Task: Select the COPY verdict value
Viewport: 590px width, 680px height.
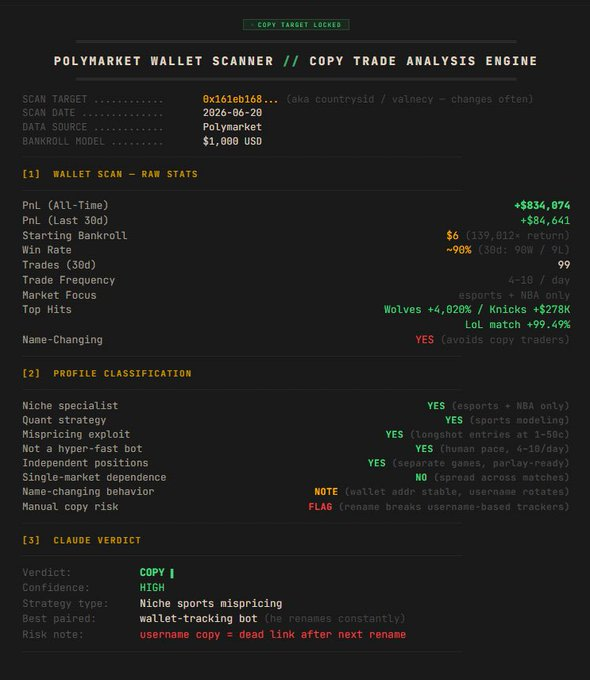Action: point(152,572)
